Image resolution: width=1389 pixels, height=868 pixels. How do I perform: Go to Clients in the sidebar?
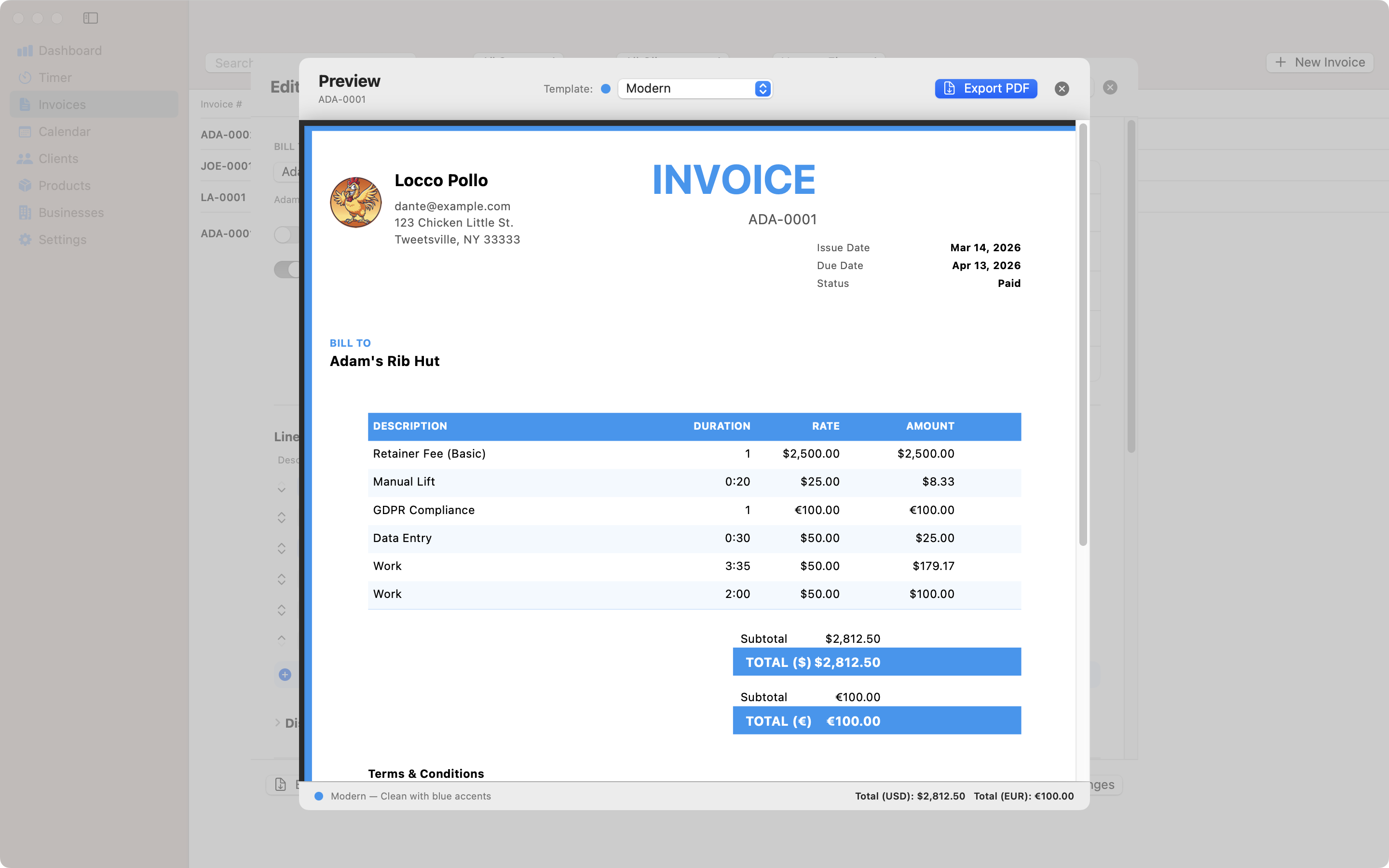click(x=94, y=159)
